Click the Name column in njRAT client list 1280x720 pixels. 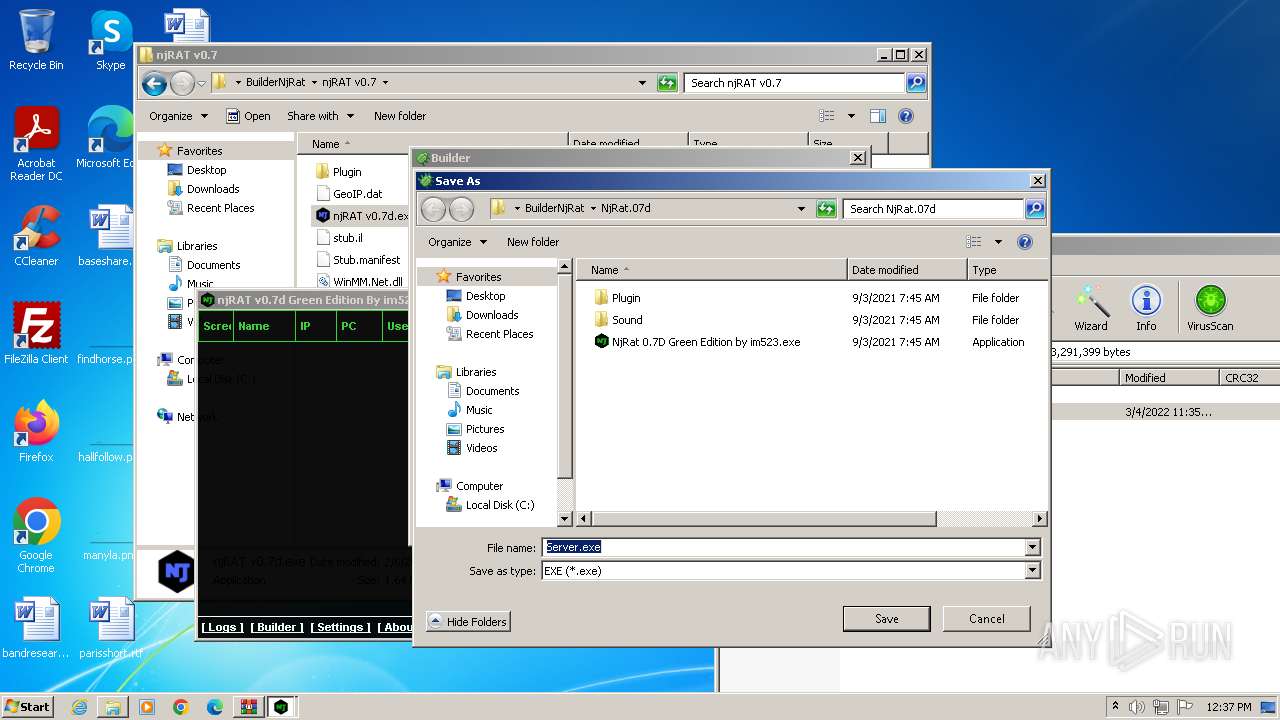pyautogui.click(x=264, y=326)
